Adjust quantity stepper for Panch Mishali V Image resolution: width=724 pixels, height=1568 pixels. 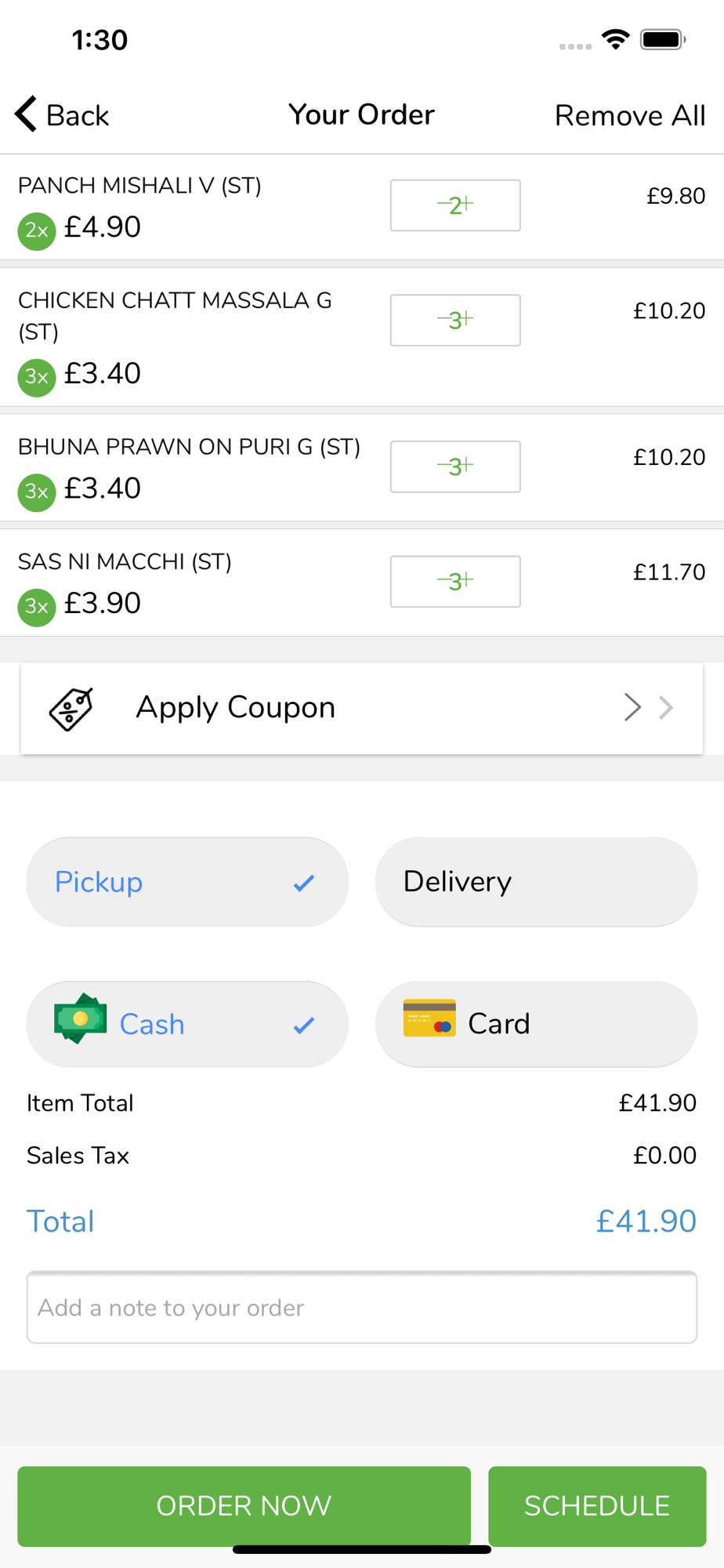coord(455,205)
